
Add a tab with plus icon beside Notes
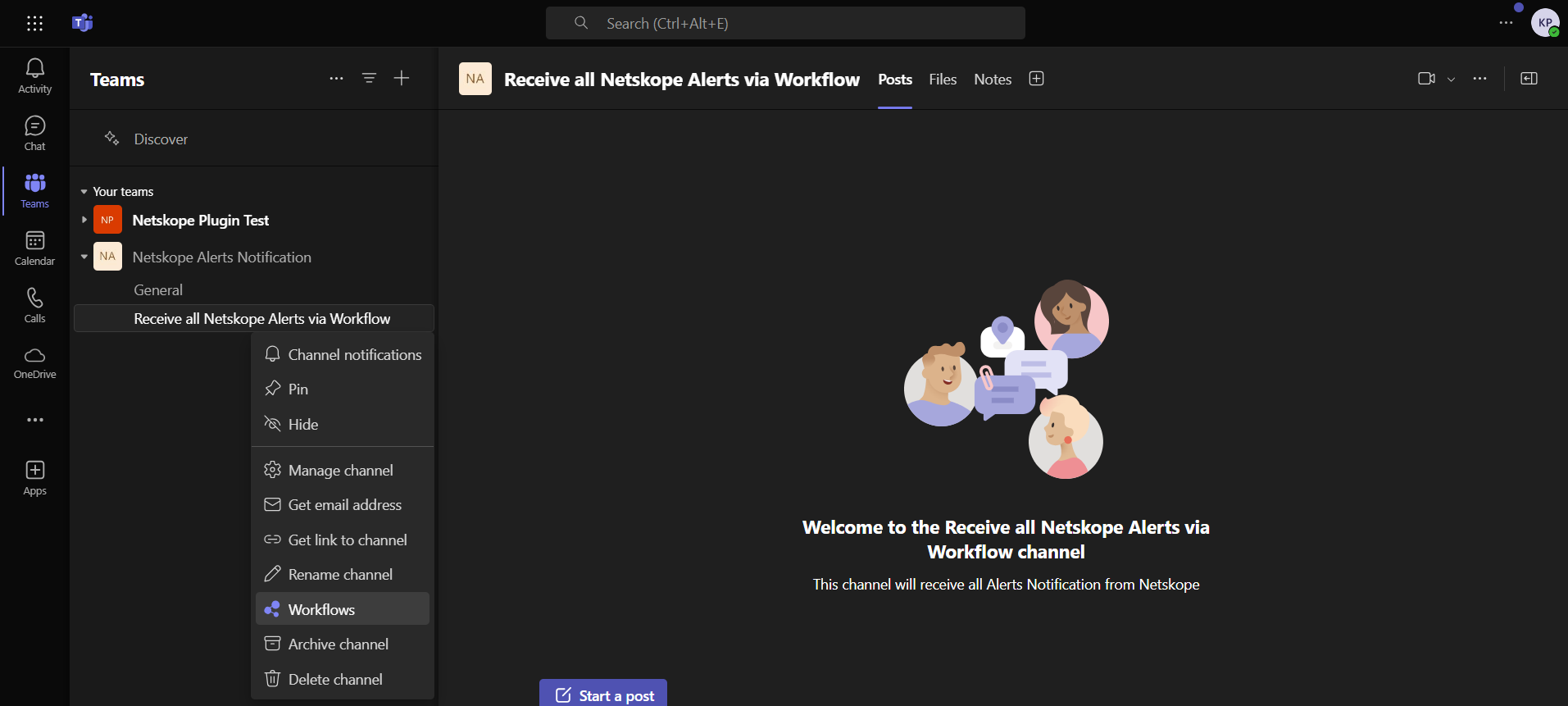[1036, 79]
